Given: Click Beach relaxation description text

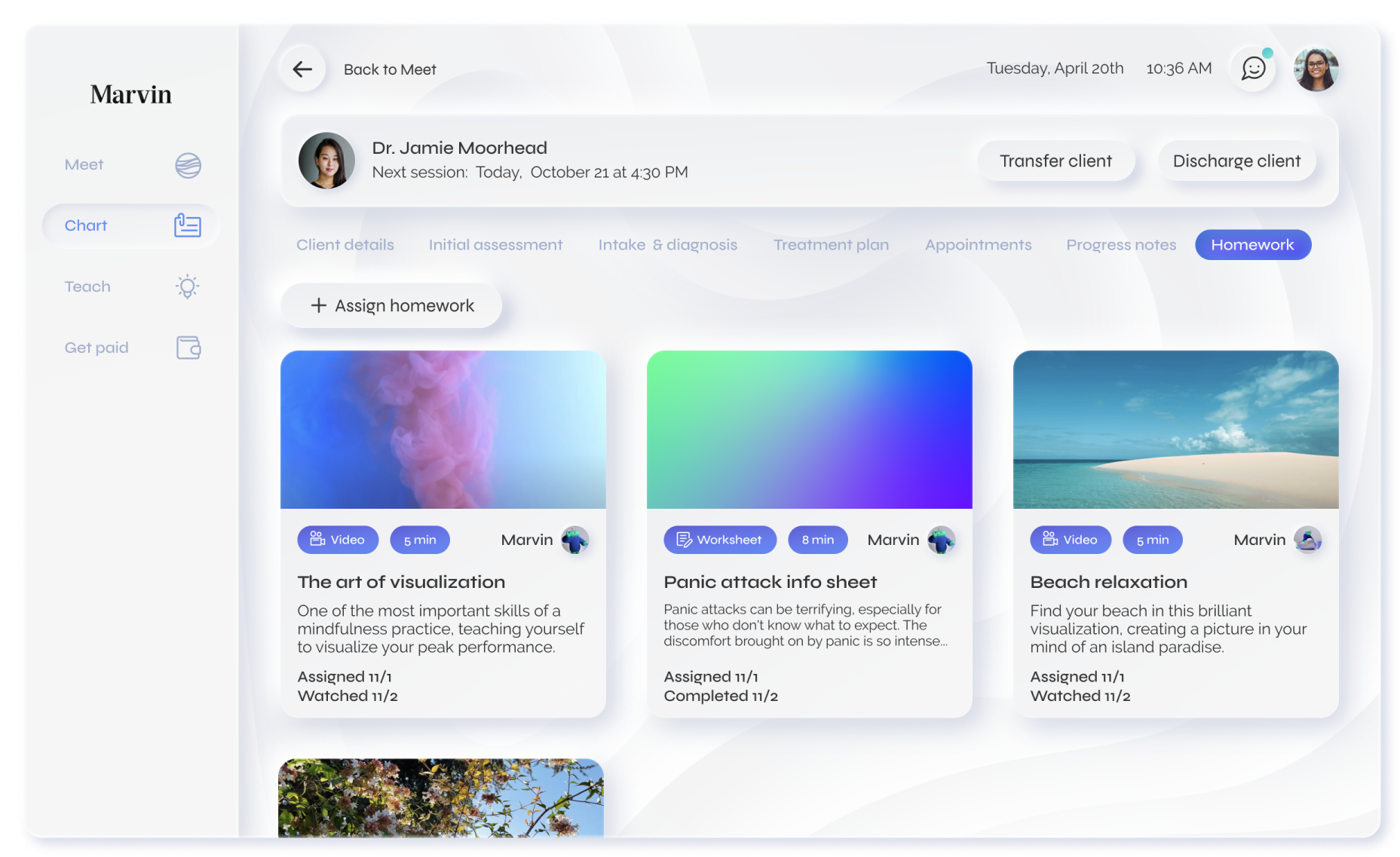Looking at the screenshot, I should [x=1168, y=629].
